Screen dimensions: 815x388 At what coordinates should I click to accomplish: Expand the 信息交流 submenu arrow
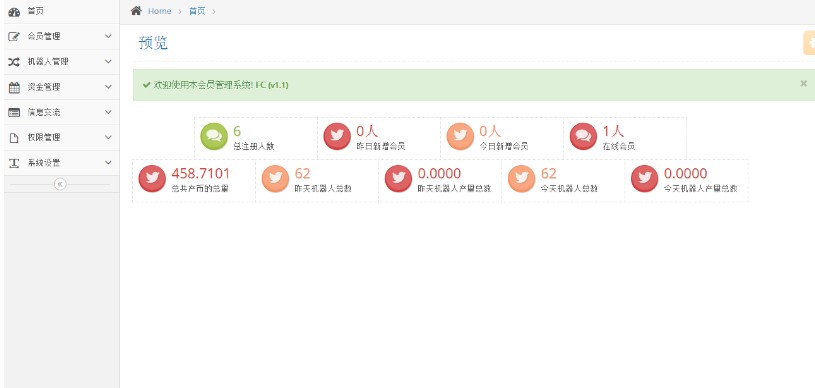(x=108, y=112)
